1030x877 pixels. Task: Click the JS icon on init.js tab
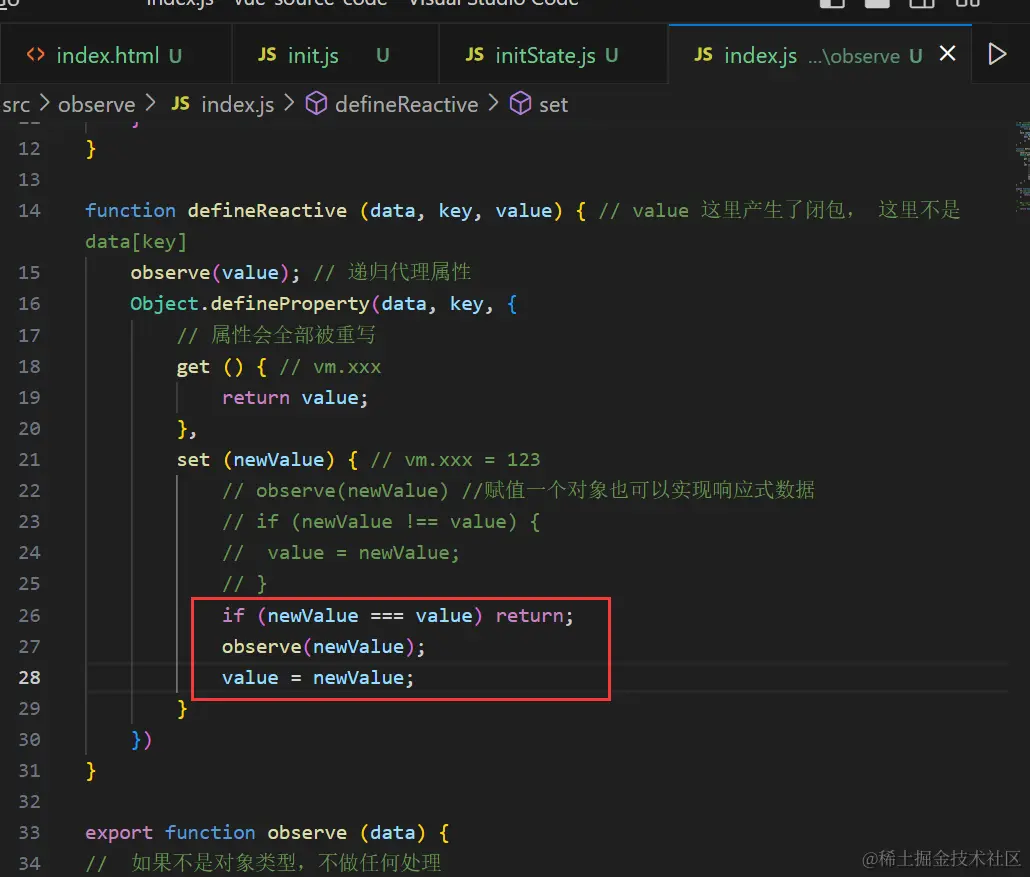pos(267,55)
